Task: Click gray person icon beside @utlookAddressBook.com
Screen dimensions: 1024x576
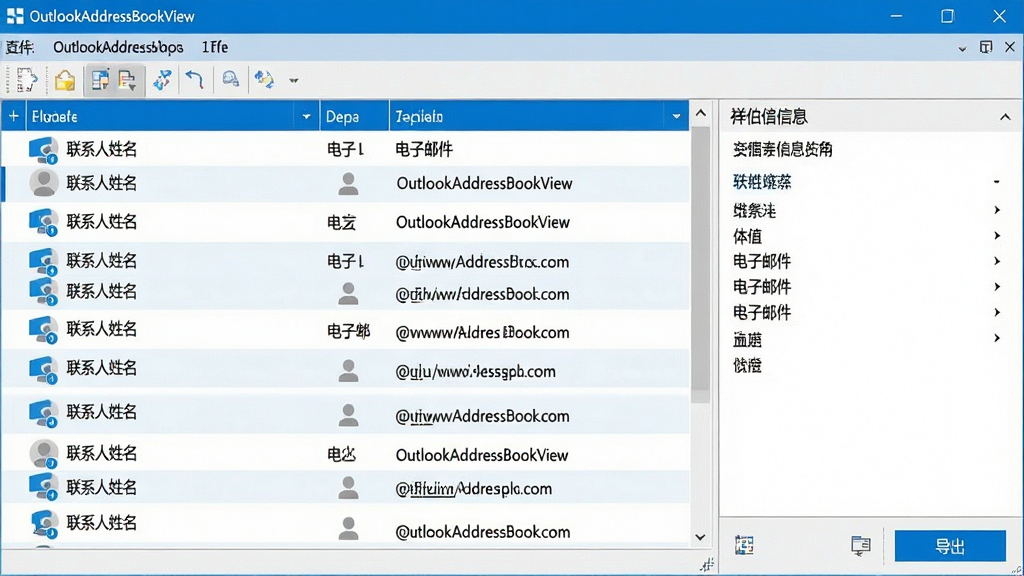Action: tap(348, 528)
